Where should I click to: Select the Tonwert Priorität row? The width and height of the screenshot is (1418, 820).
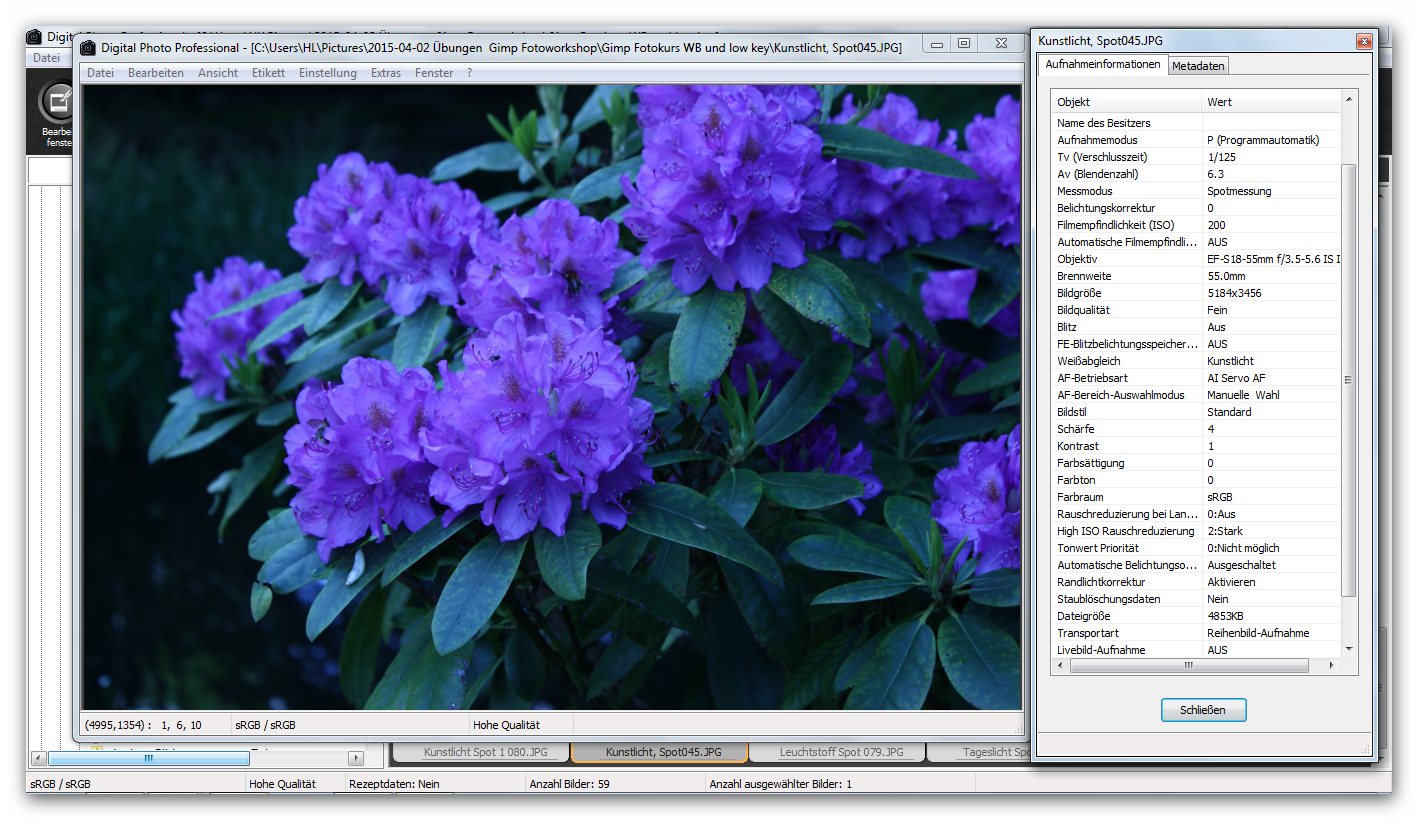pos(1196,548)
